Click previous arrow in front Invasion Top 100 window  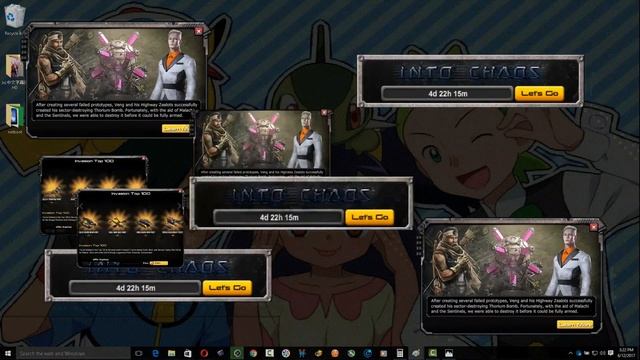(81, 207)
